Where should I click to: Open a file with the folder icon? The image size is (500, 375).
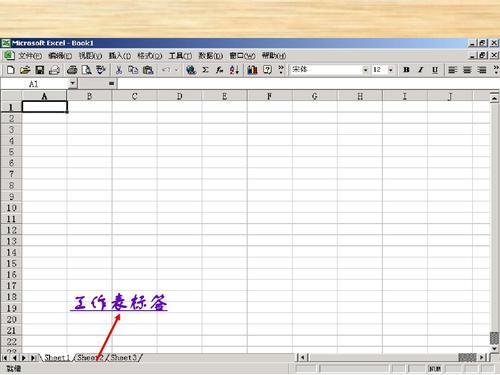coord(25,70)
